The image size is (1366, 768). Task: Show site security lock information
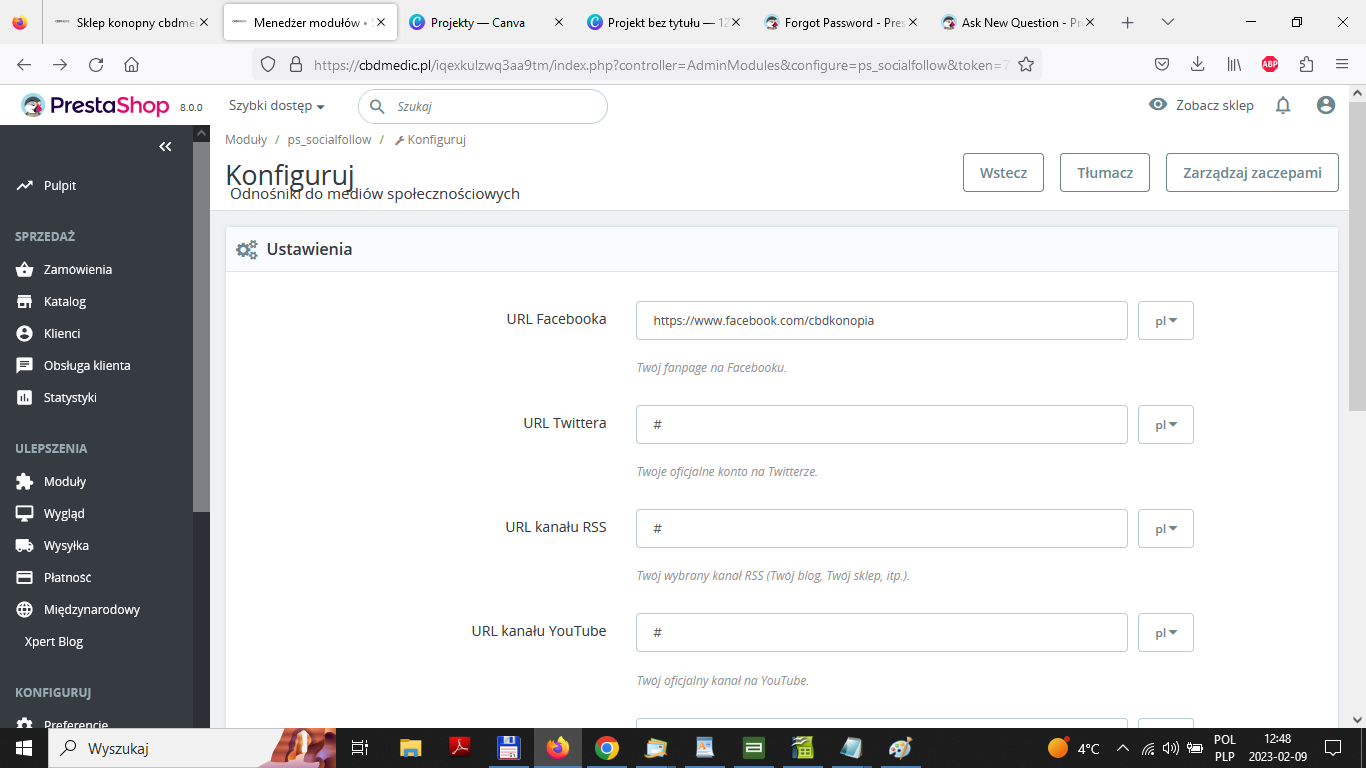click(295, 64)
